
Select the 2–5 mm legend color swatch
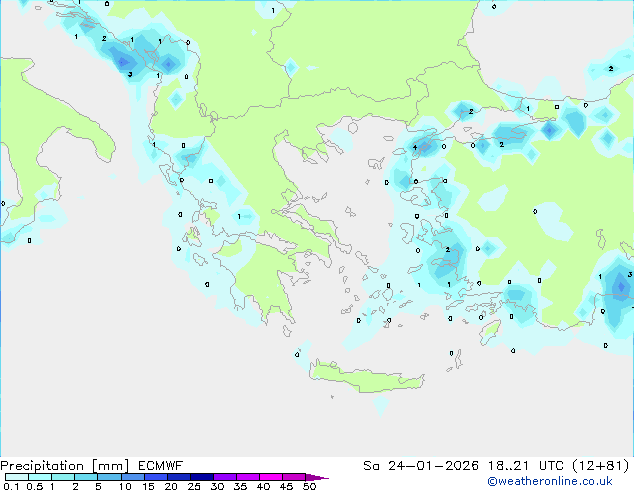(86, 478)
